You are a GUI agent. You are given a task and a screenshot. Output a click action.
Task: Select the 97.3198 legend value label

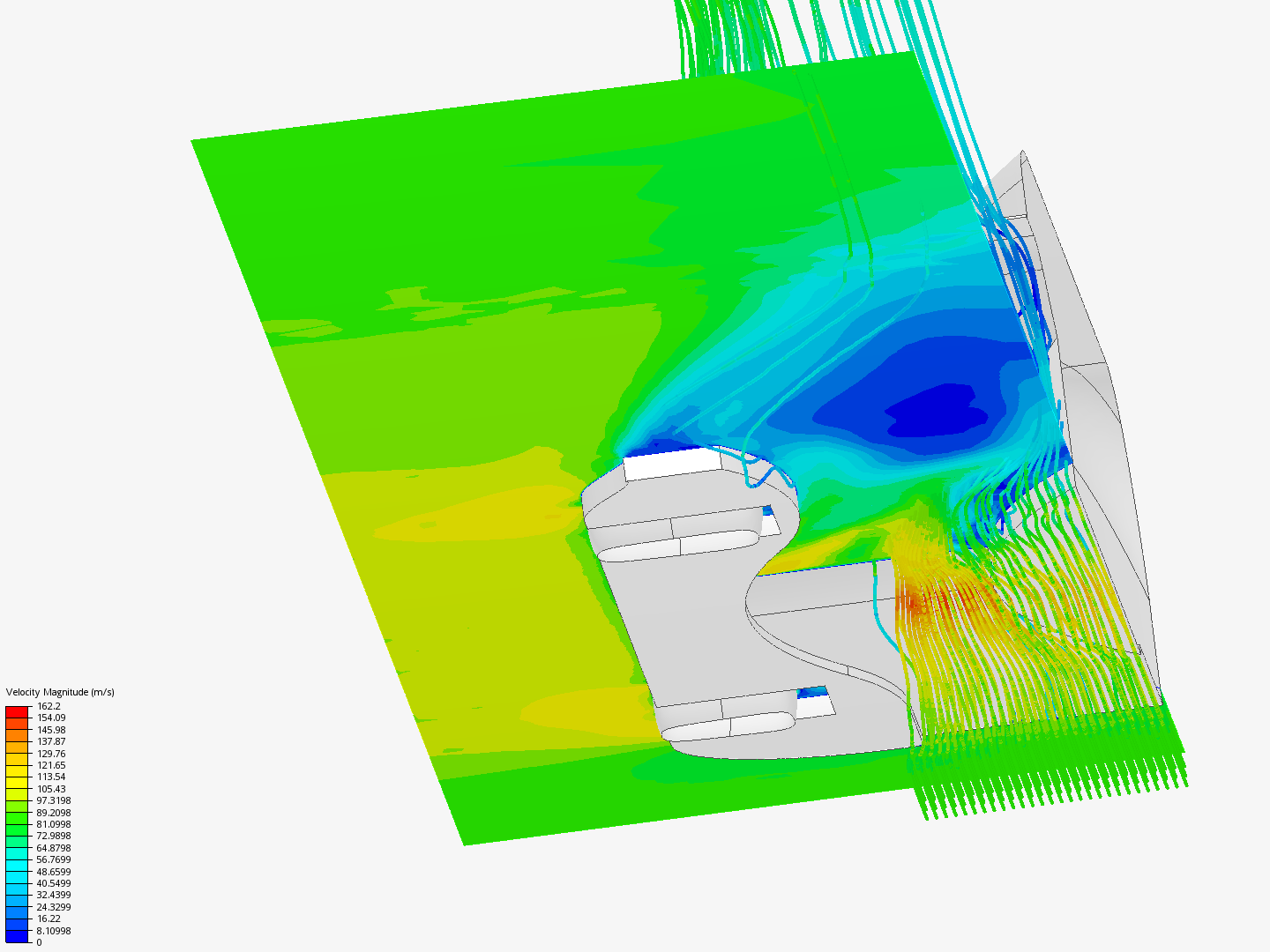(x=53, y=800)
